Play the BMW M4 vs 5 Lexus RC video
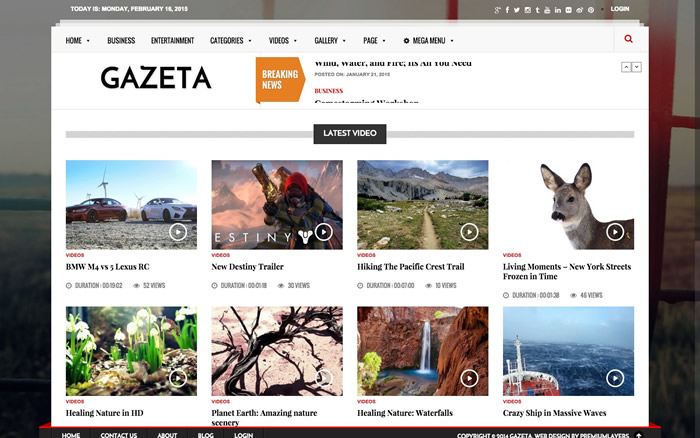Screen dimensions: 700x438 pos(178,232)
